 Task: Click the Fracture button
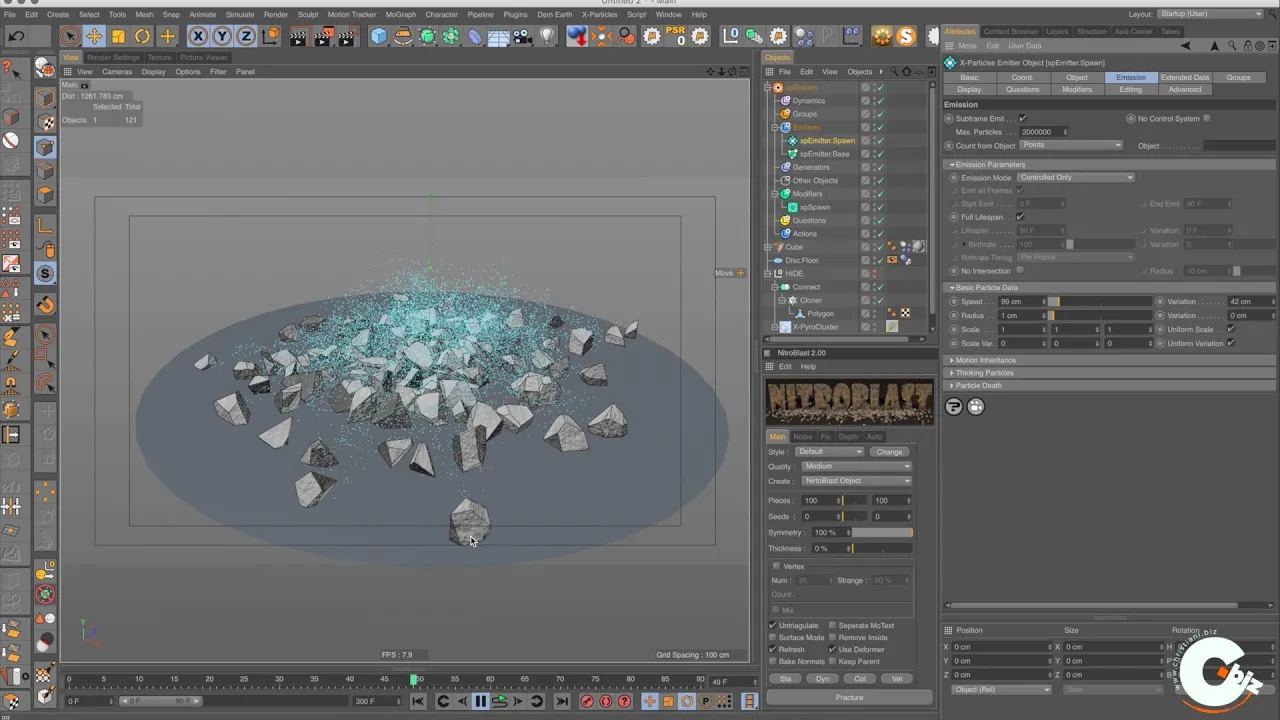point(849,697)
